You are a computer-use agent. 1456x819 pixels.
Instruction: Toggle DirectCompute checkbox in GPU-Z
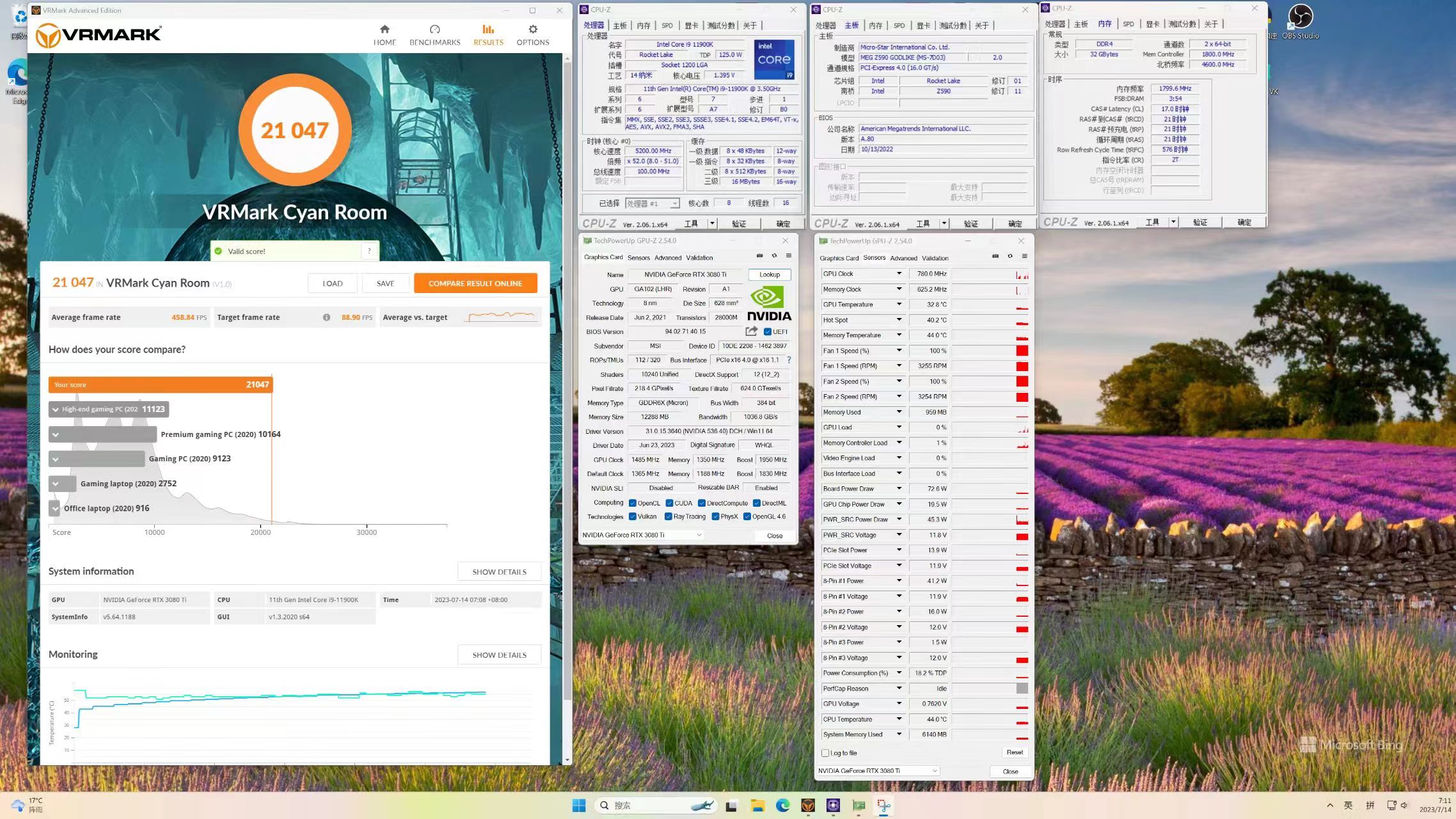701,503
